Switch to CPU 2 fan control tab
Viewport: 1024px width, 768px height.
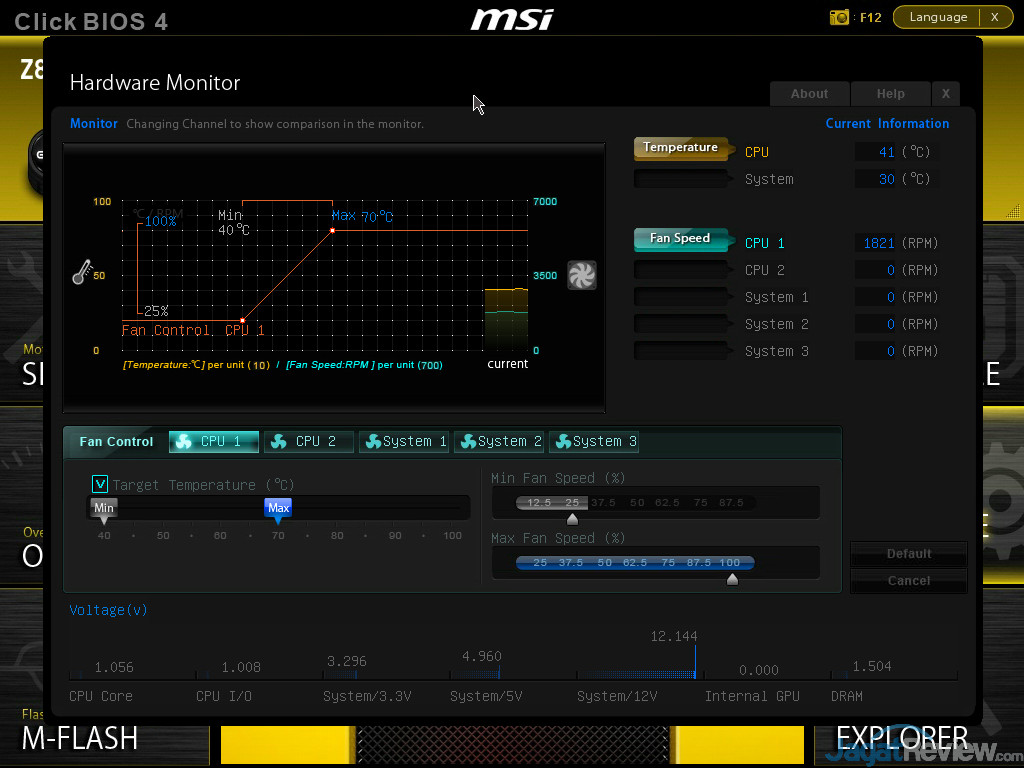[309, 441]
